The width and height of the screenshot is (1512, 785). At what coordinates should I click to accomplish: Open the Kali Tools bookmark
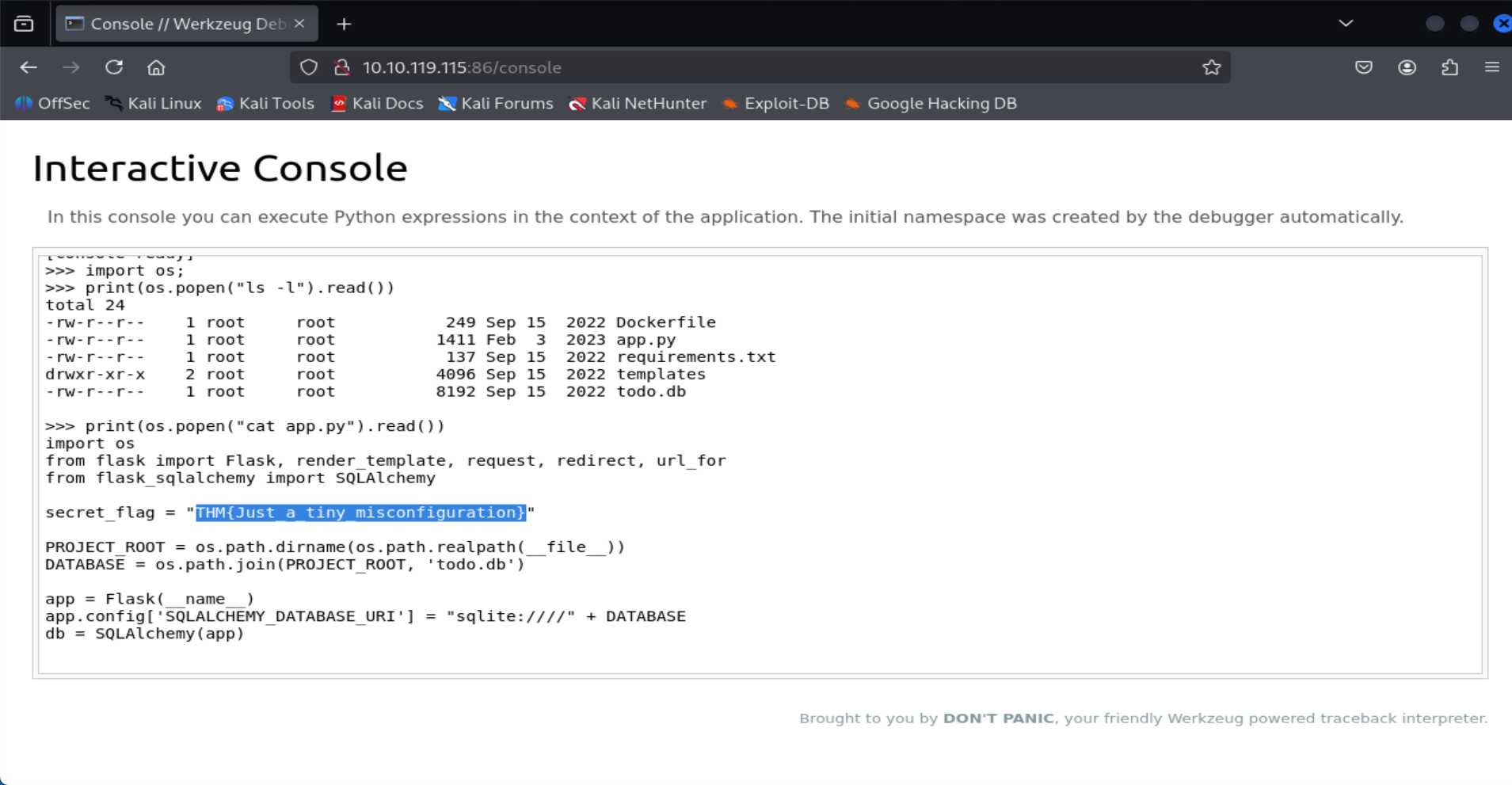point(265,104)
